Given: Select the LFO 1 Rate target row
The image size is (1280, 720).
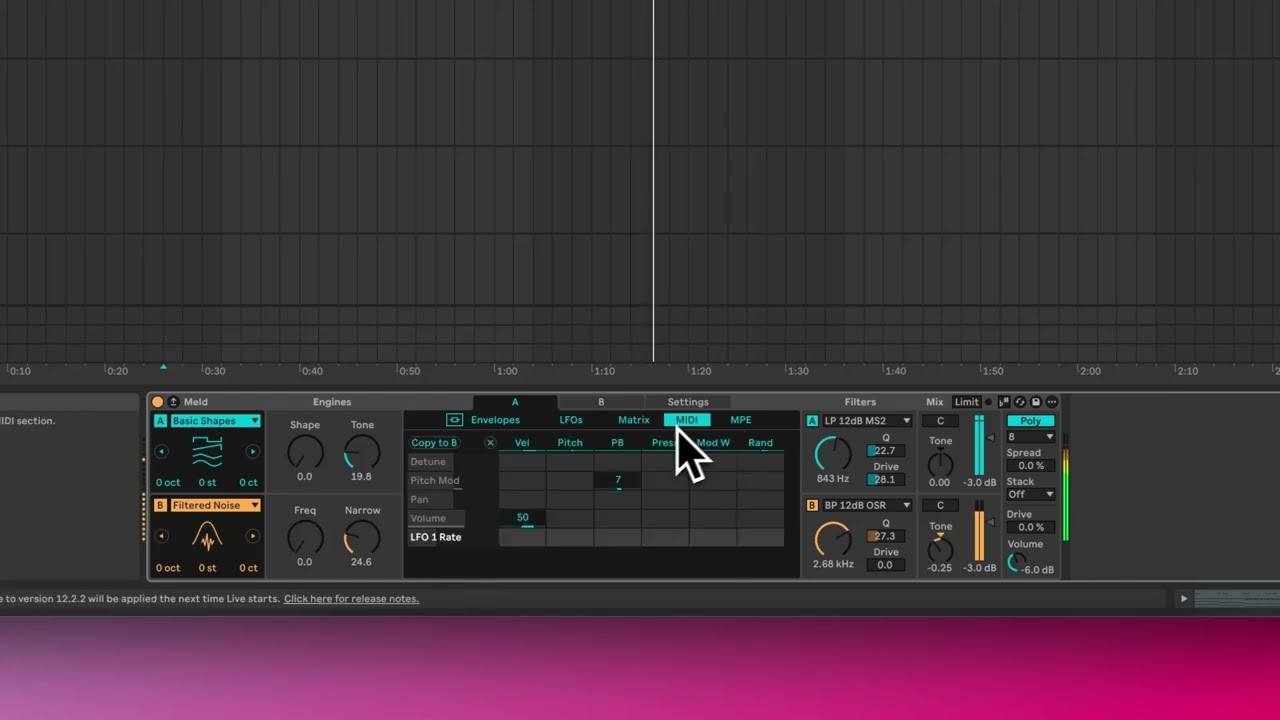Looking at the screenshot, I should tap(436, 538).
